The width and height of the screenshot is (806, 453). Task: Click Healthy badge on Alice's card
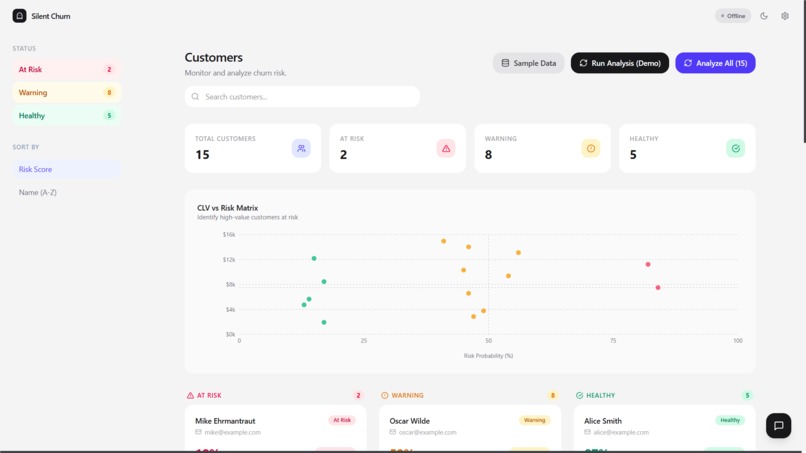pyautogui.click(x=730, y=420)
